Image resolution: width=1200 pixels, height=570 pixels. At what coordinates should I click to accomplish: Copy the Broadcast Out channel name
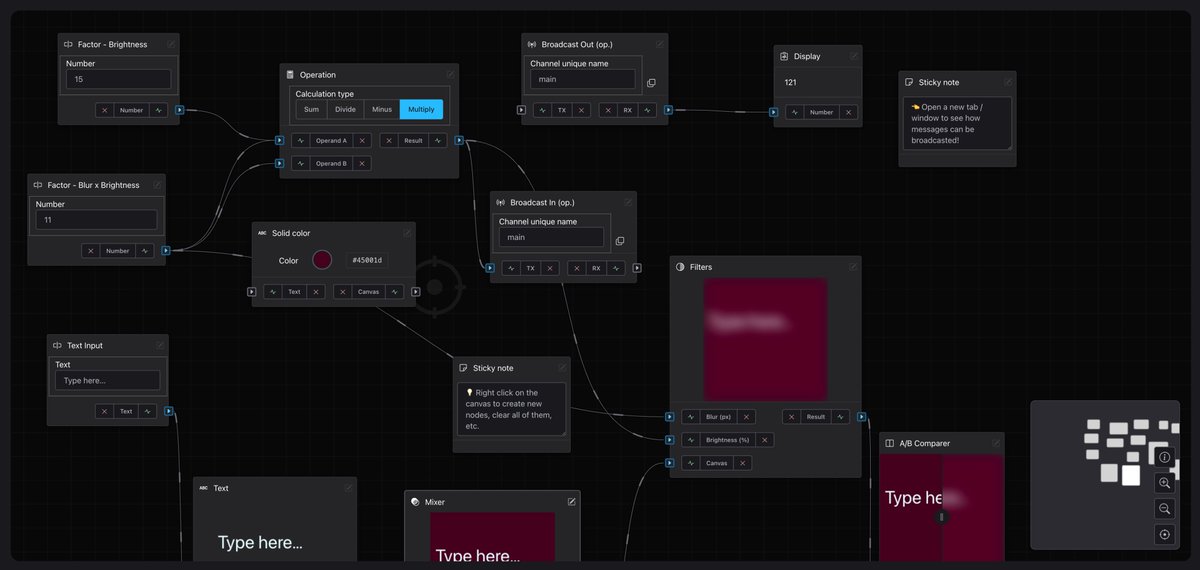point(651,83)
